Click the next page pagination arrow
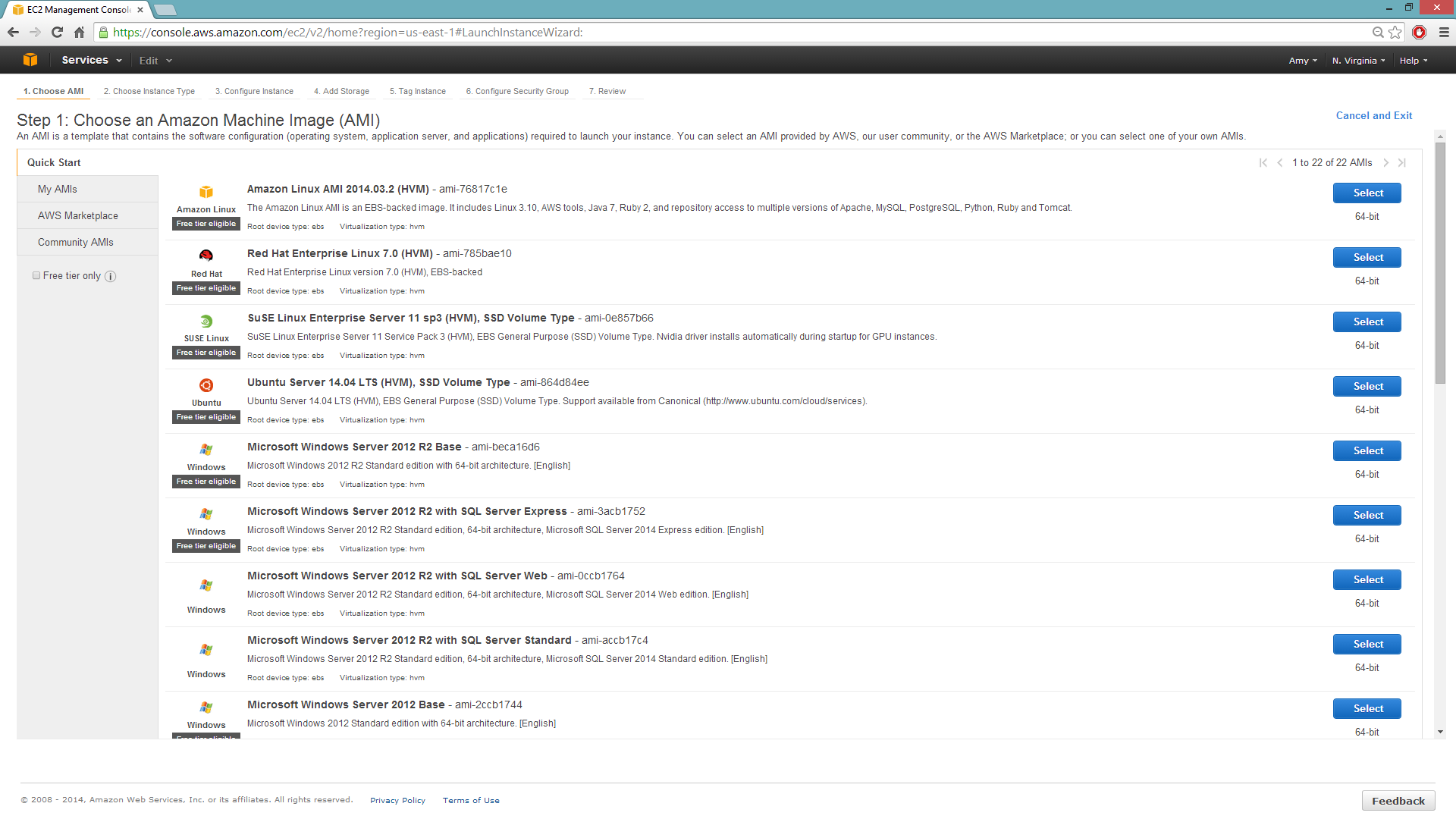 [x=1386, y=162]
